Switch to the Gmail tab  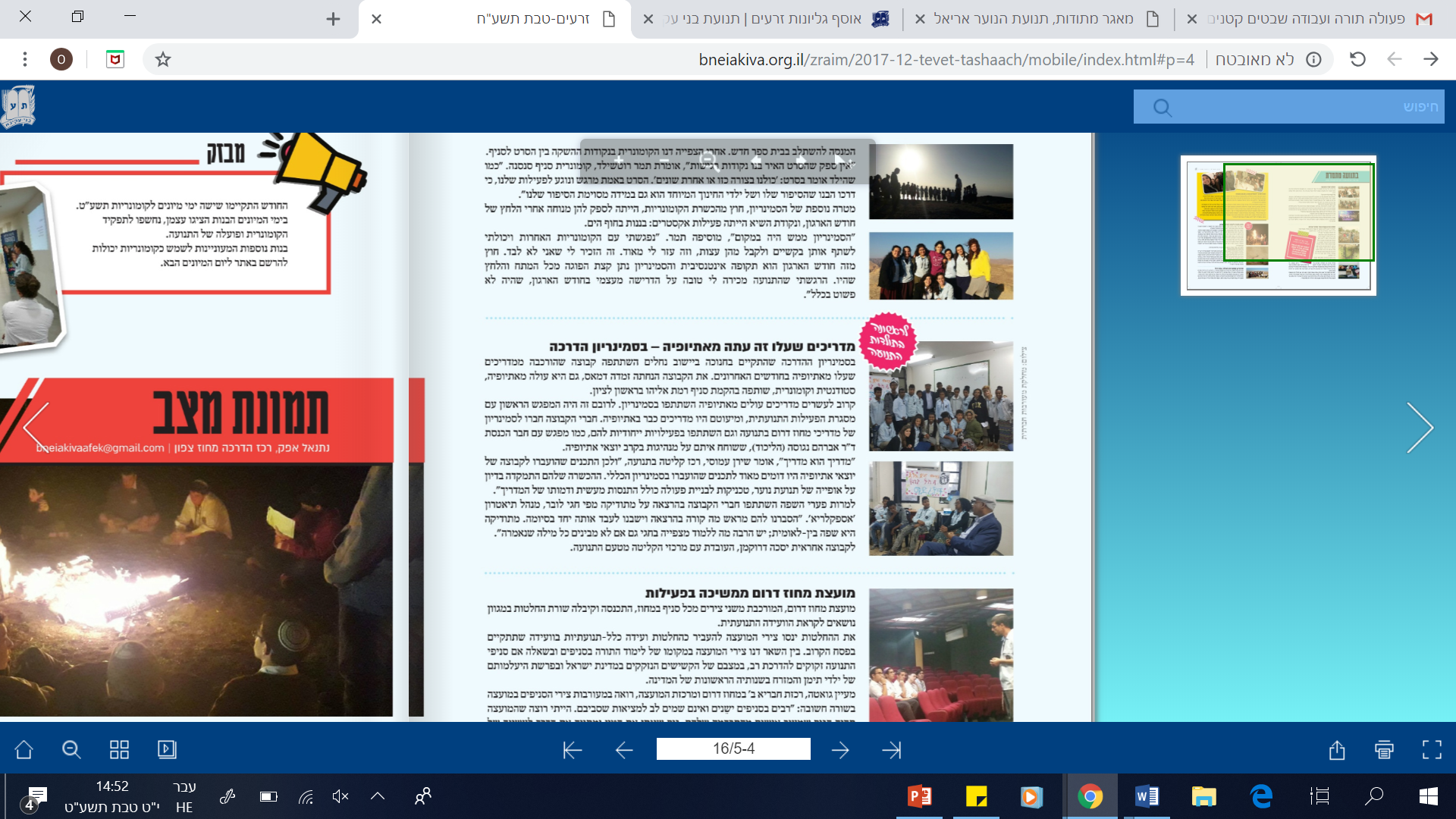point(1312,19)
